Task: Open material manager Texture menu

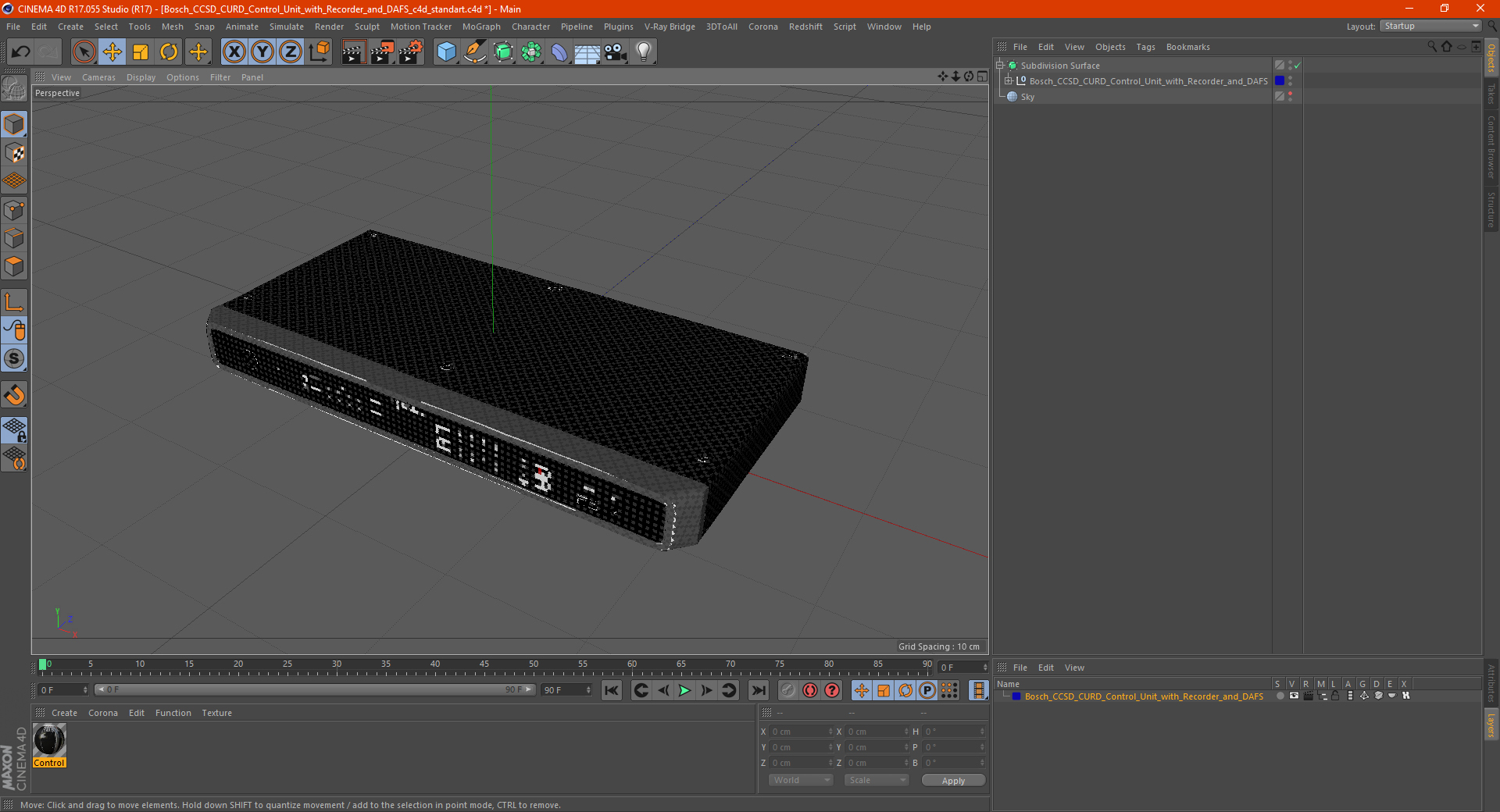Action: coord(216,713)
